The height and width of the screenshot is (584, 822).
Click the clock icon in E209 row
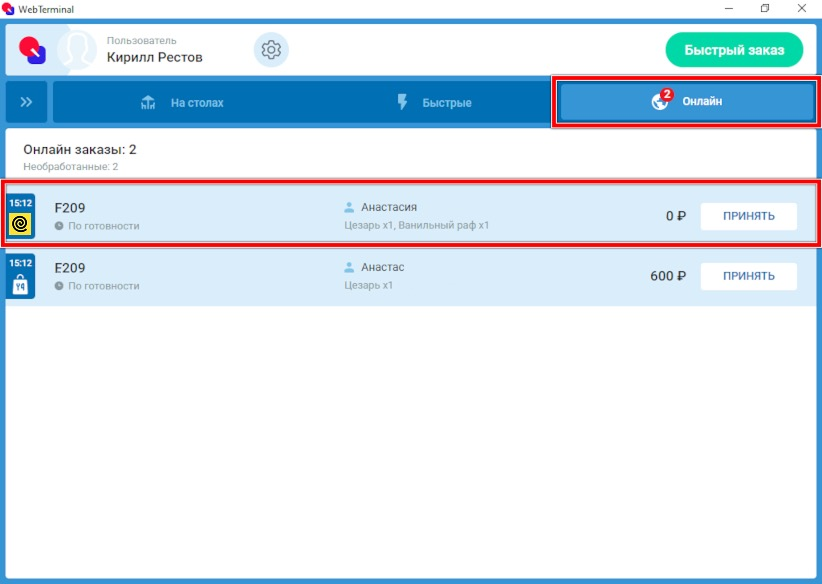(59, 286)
